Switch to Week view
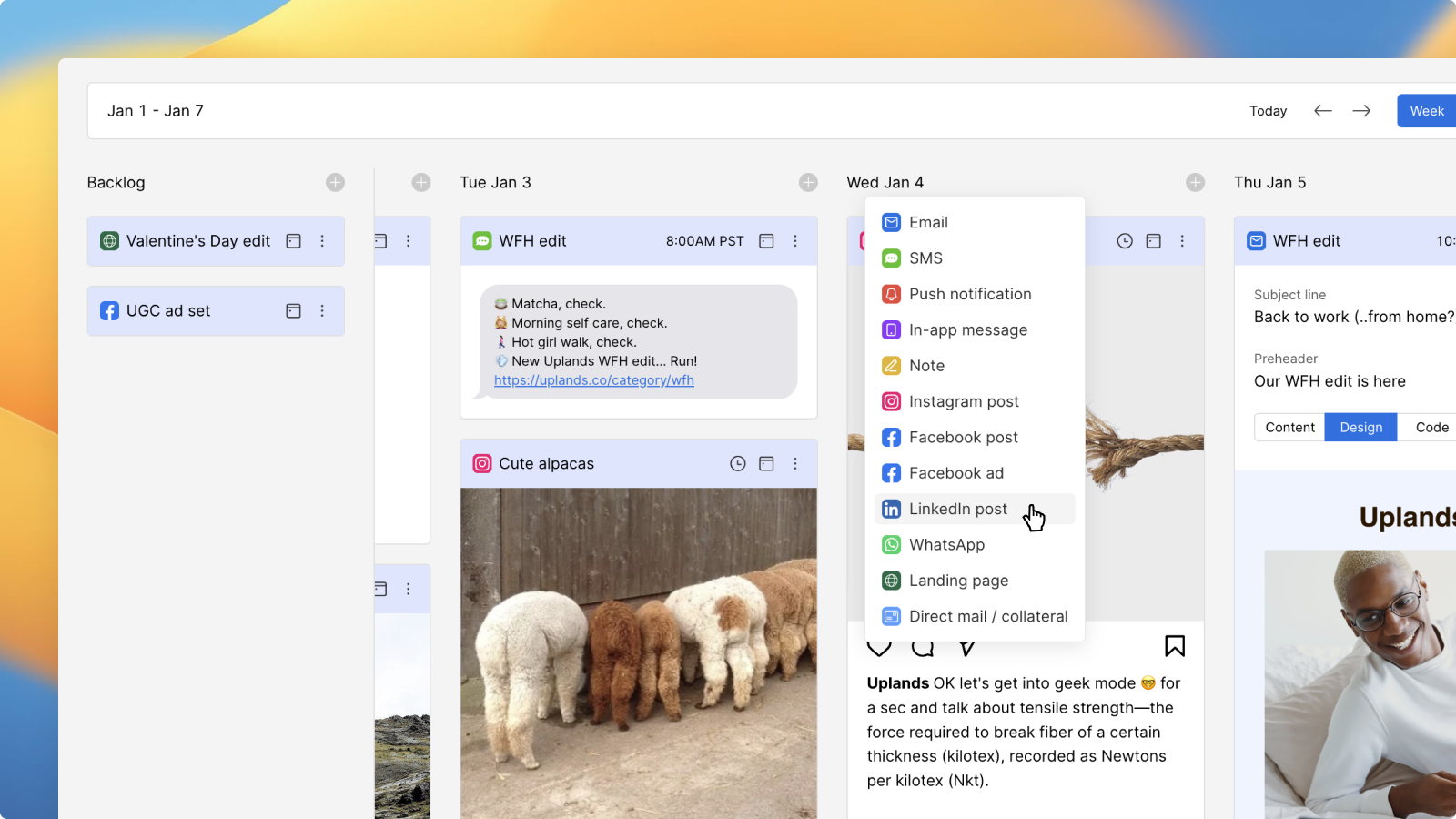Screen dimensions: 1456x819 tap(1427, 111)
